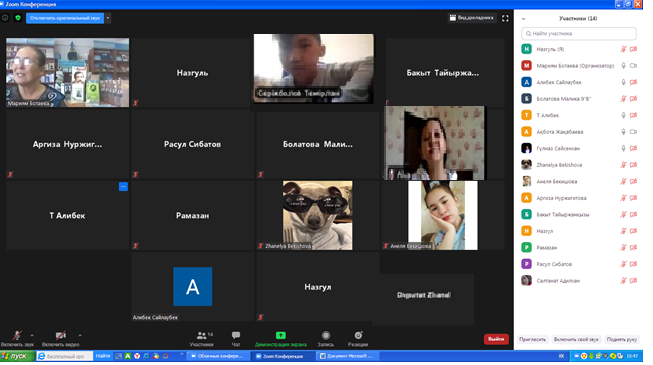
Task: Open the Chat icon
Action: pos(236,335)
